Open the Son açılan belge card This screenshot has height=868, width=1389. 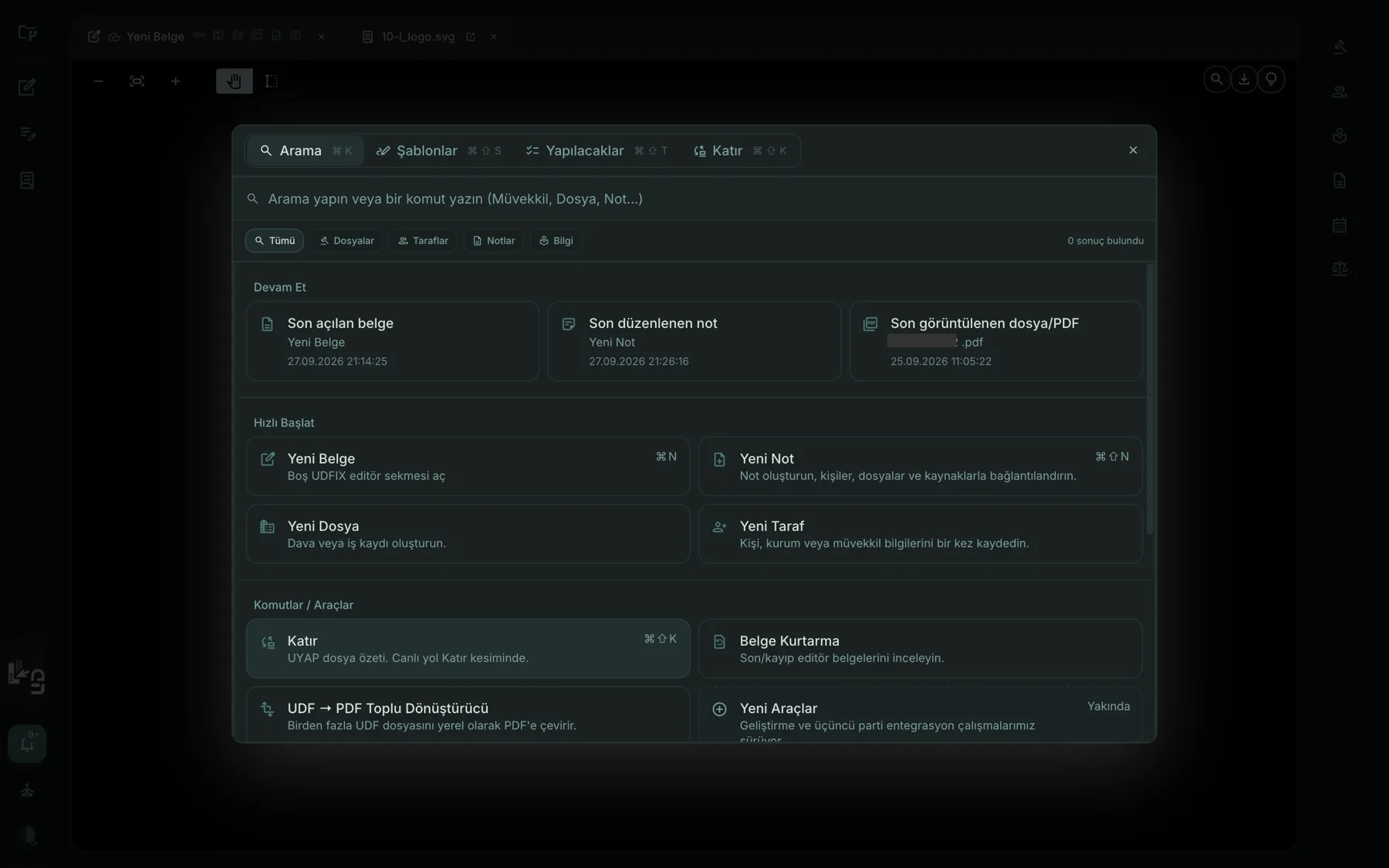click(393, 341)
